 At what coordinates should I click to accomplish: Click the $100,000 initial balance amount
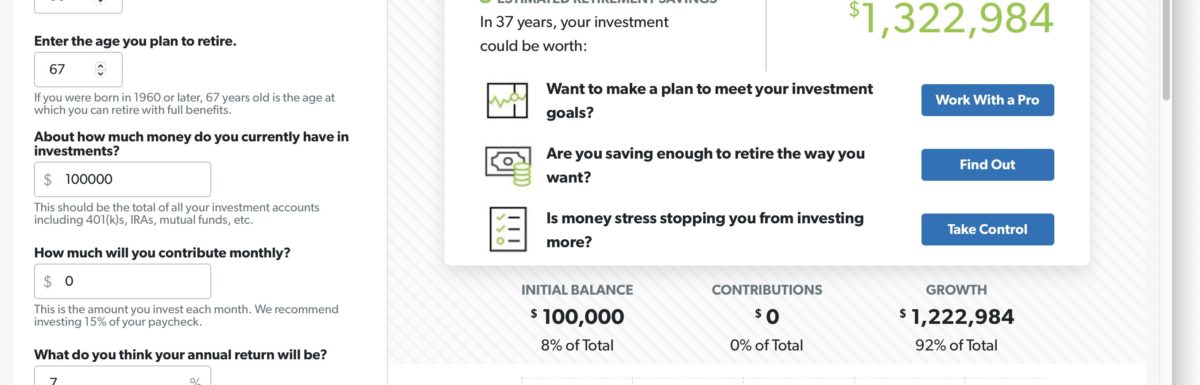tap(577, 317)
